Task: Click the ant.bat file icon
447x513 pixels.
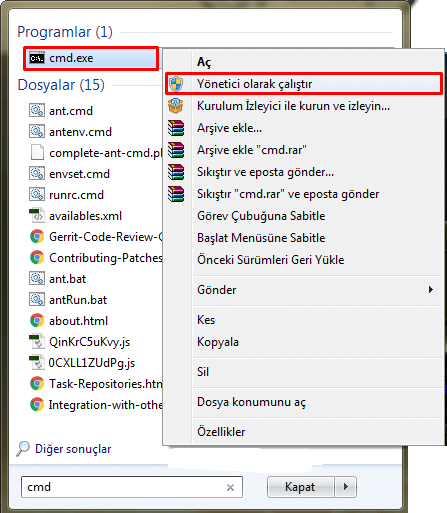Action: tap(37, 279)
